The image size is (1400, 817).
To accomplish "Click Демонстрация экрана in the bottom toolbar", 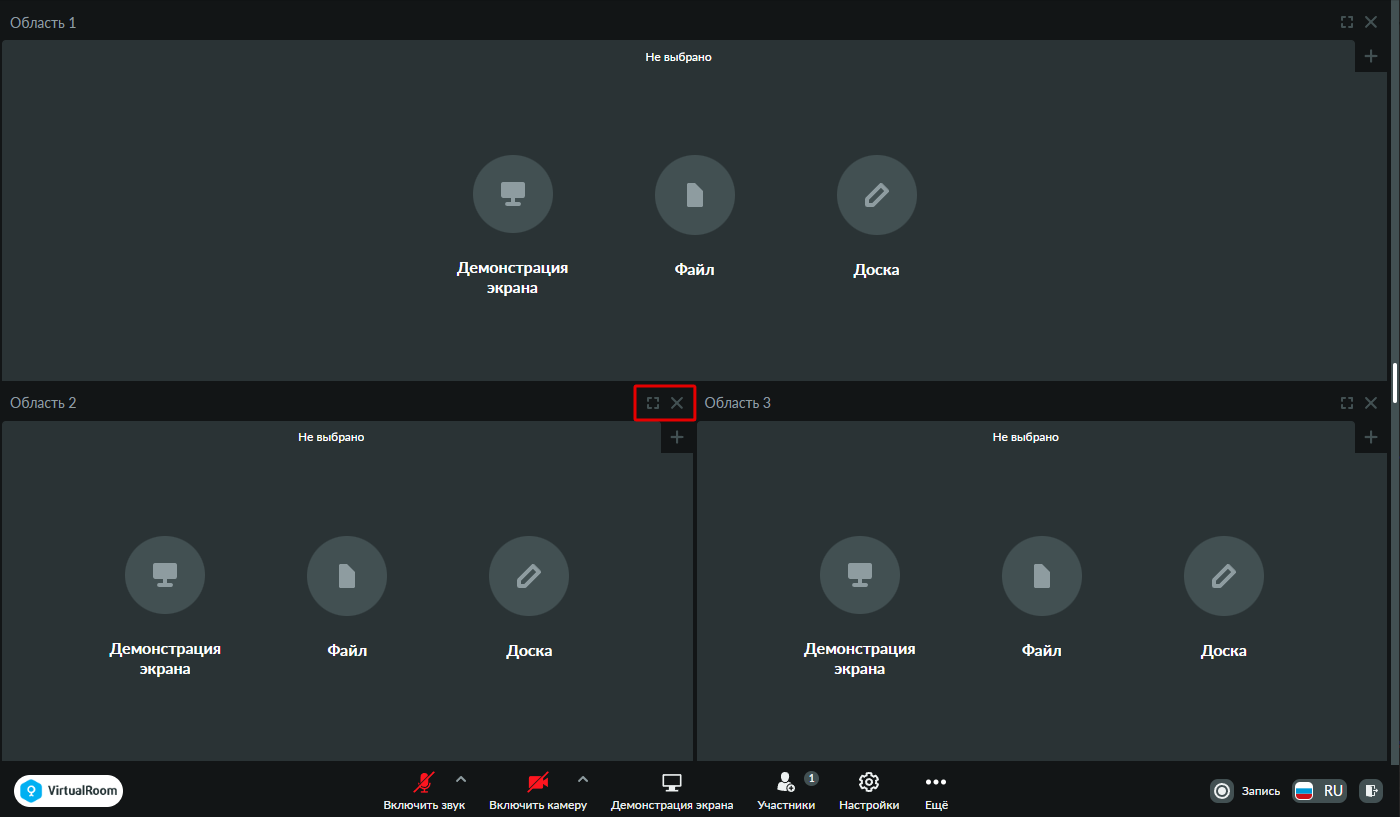I will 672,791.
